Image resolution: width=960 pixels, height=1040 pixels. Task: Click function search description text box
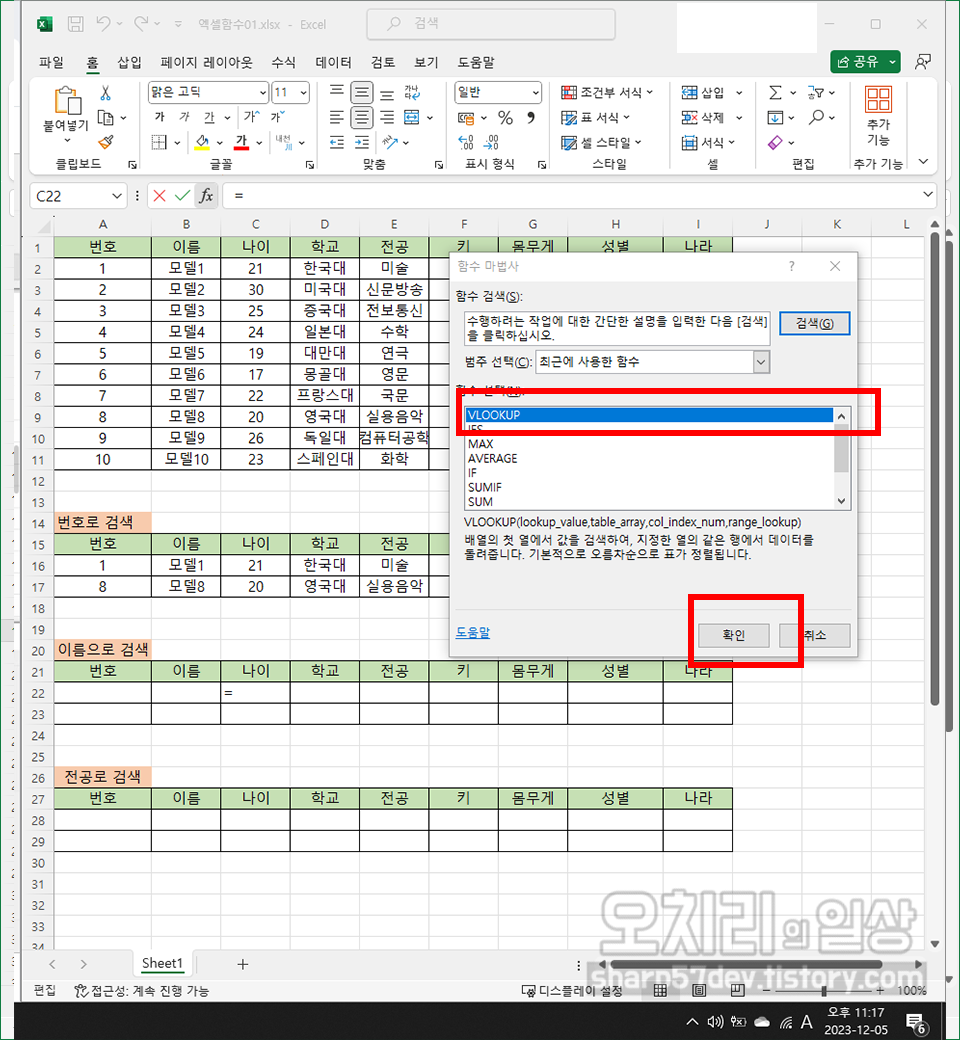[617, 328]
